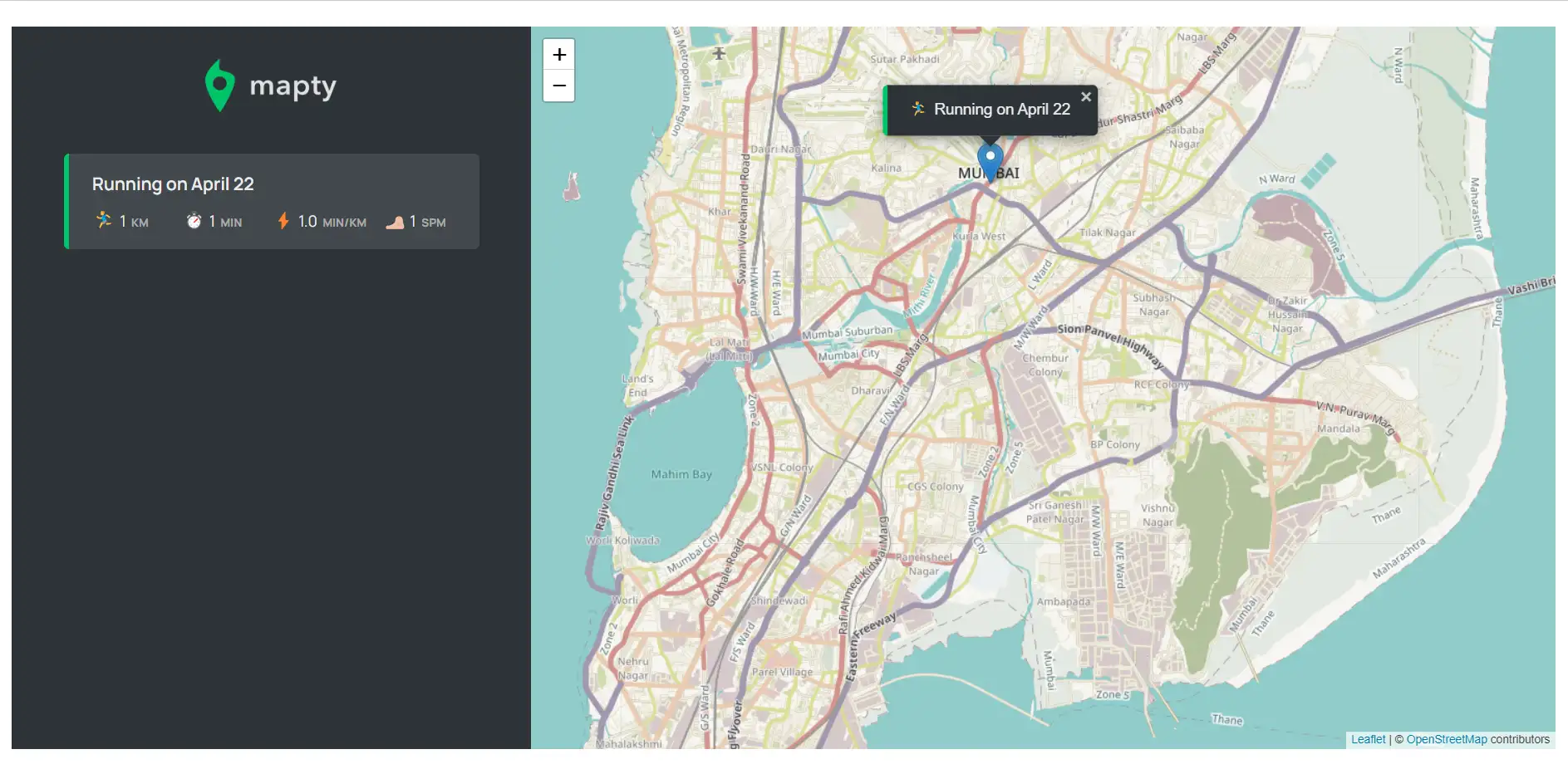This screenshot has height=774, width=1568.
Task: Click the 1 KM distance value
Action: [x=132, y=221]
